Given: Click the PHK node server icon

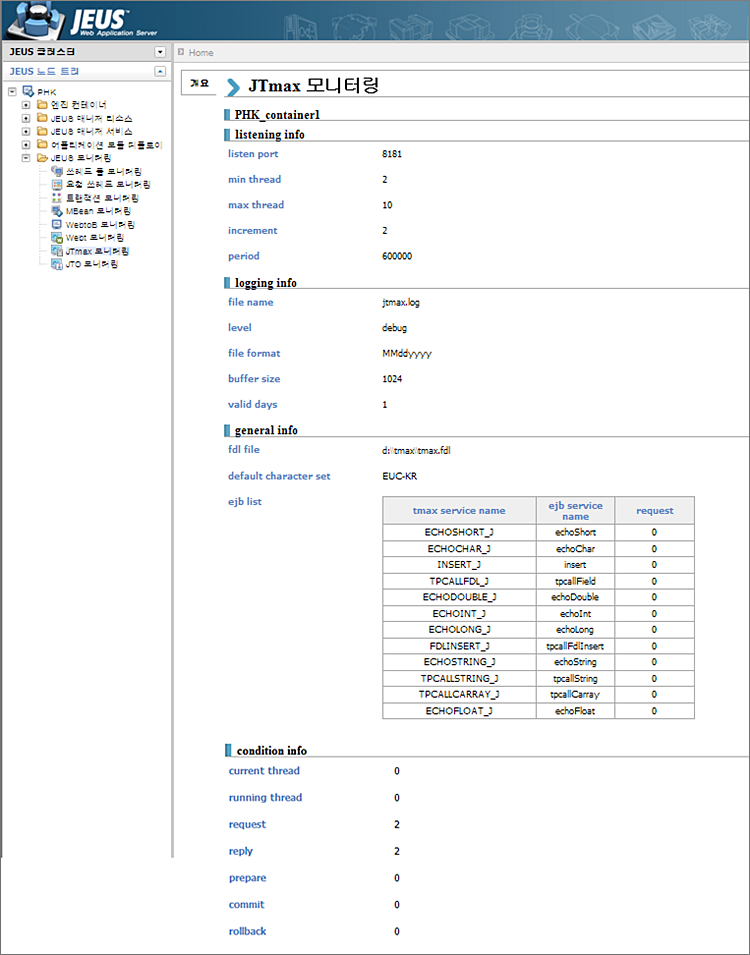Looking at the screenshot, I should 28,92.
